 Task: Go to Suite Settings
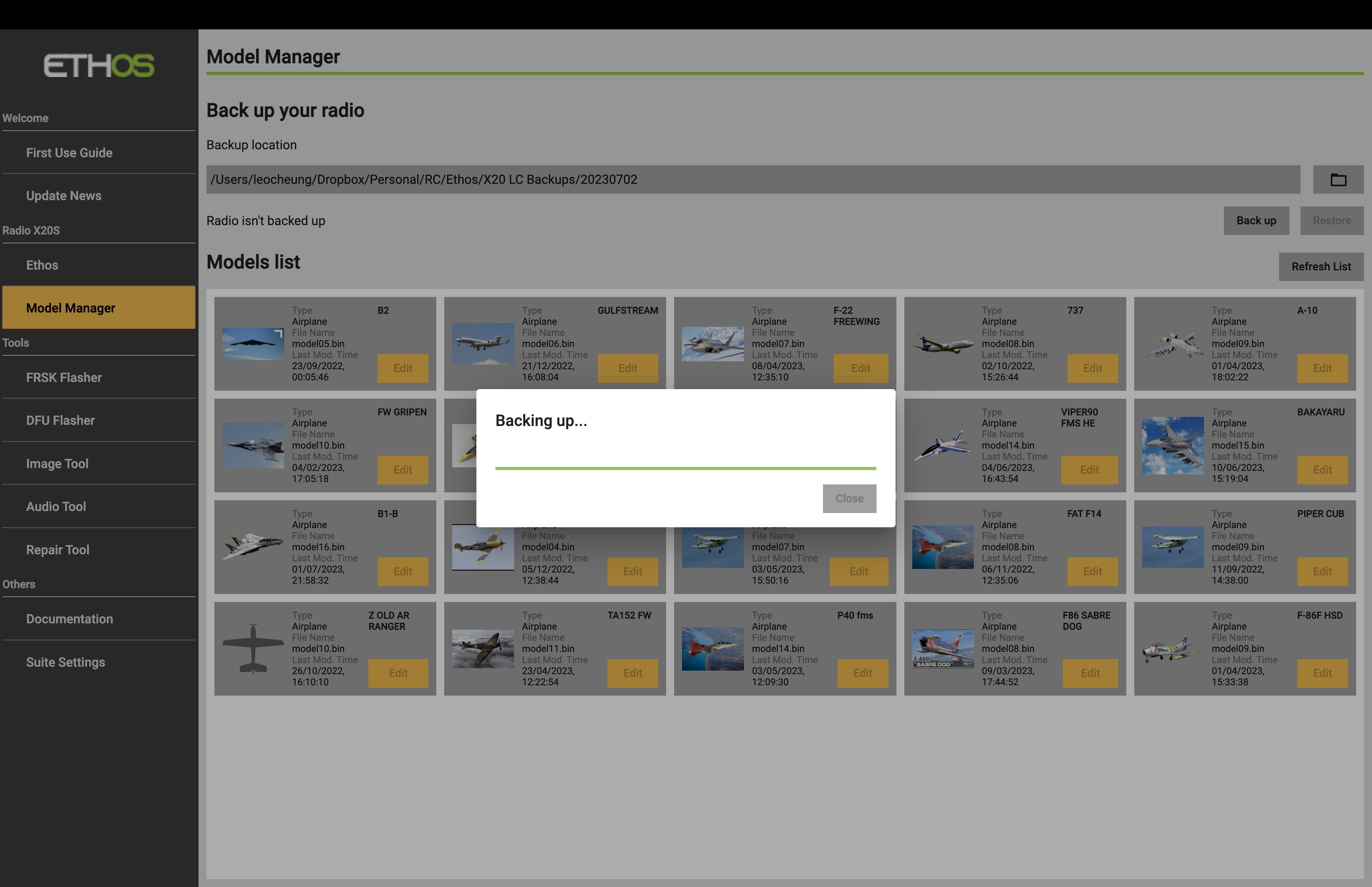tap(66, 662)
